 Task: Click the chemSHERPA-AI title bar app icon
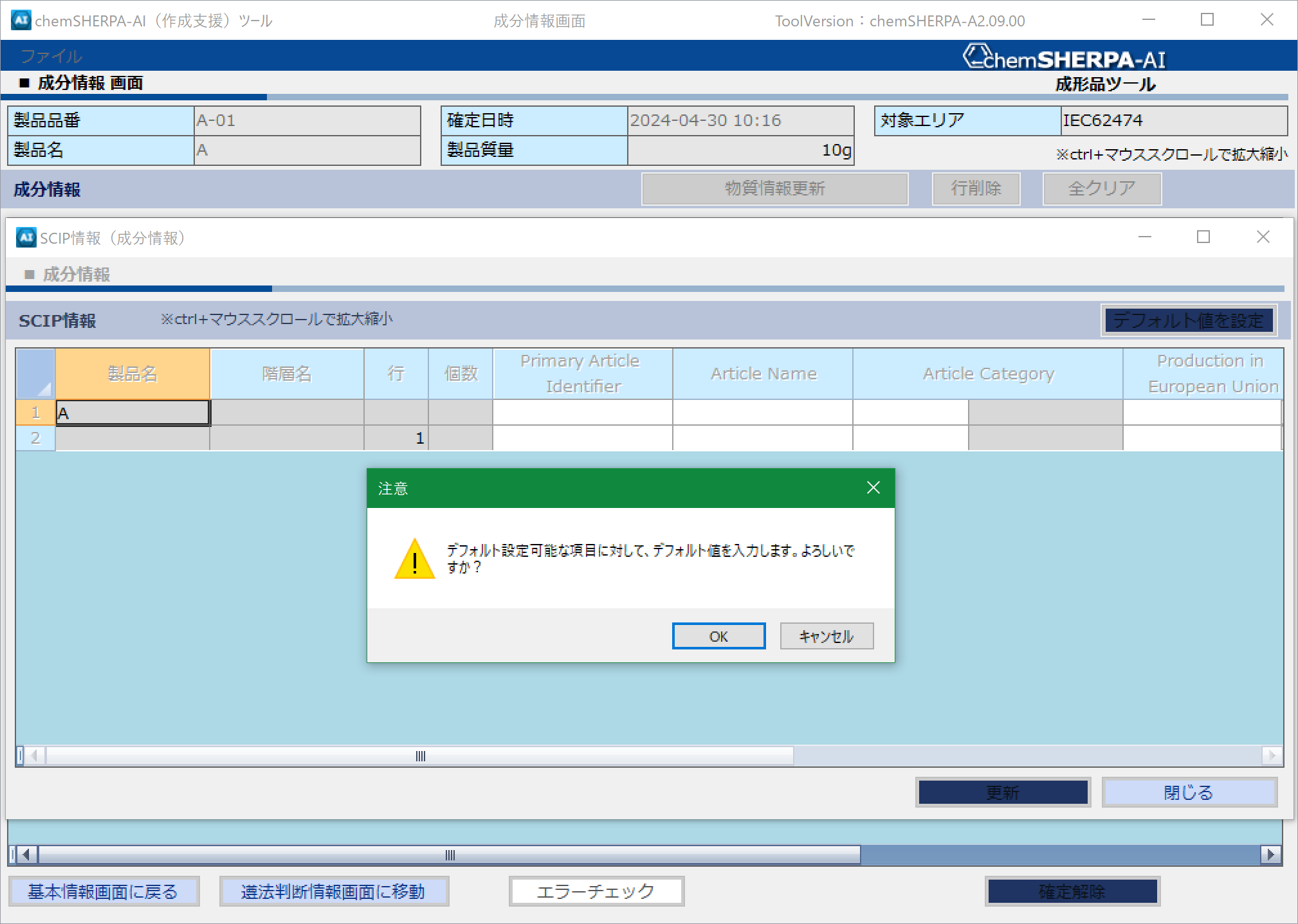tap(21, 20)
